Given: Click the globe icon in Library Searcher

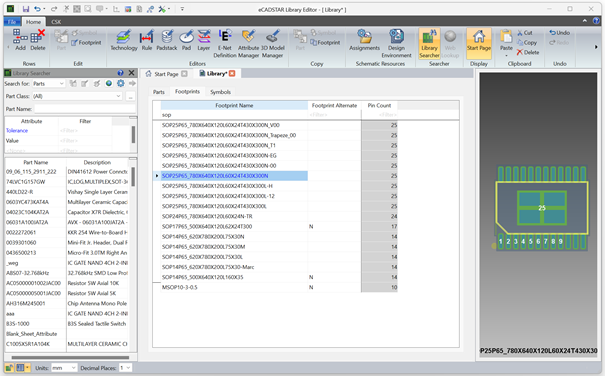Looking at the screenshot, I should coord(109,83).
